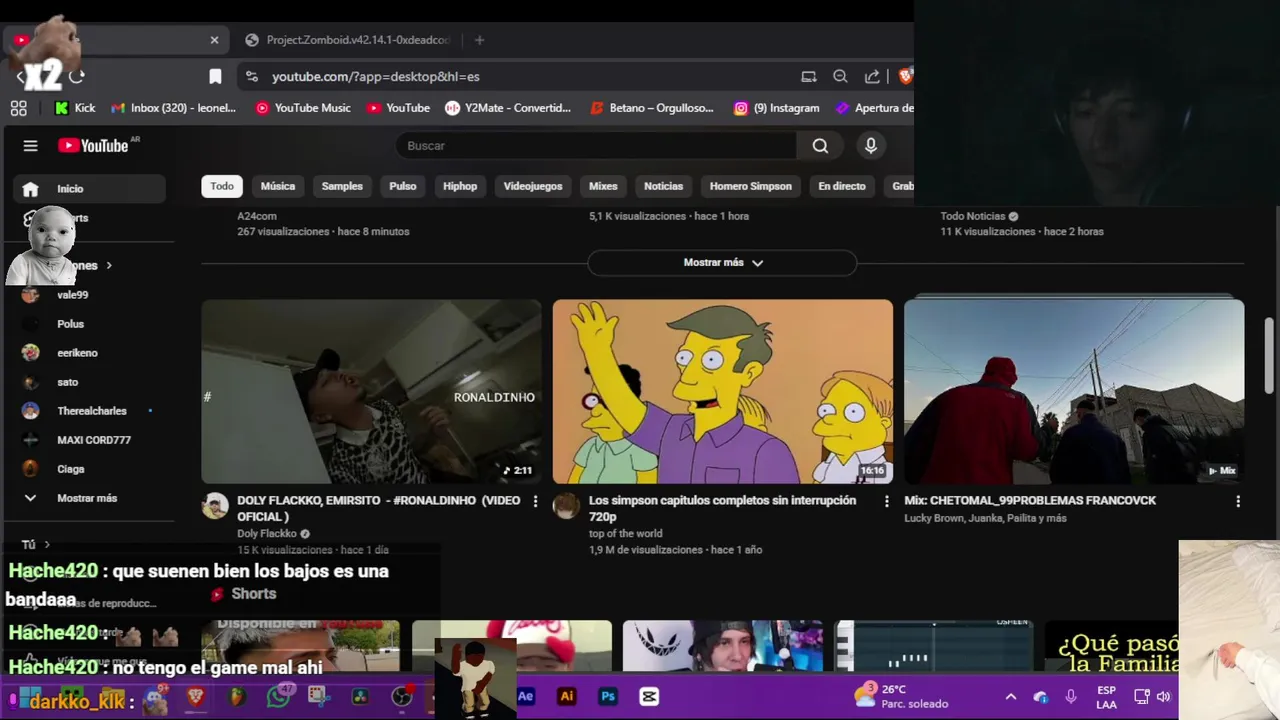Image resolution: width=1280 pixels, height=720 pixels.
Task: Click the address bar URL
Action: click(376, 76)
